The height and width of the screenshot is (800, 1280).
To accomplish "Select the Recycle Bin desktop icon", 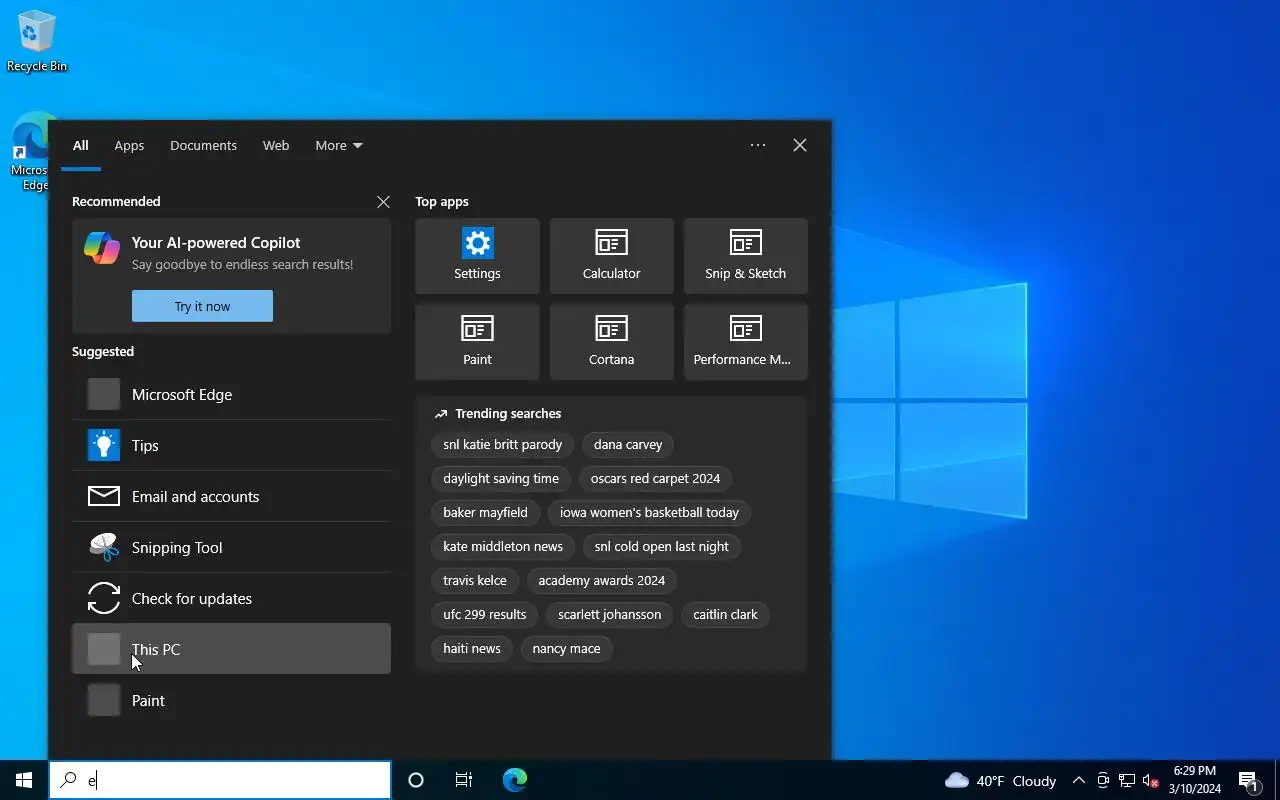I will [x=37, y=41].
